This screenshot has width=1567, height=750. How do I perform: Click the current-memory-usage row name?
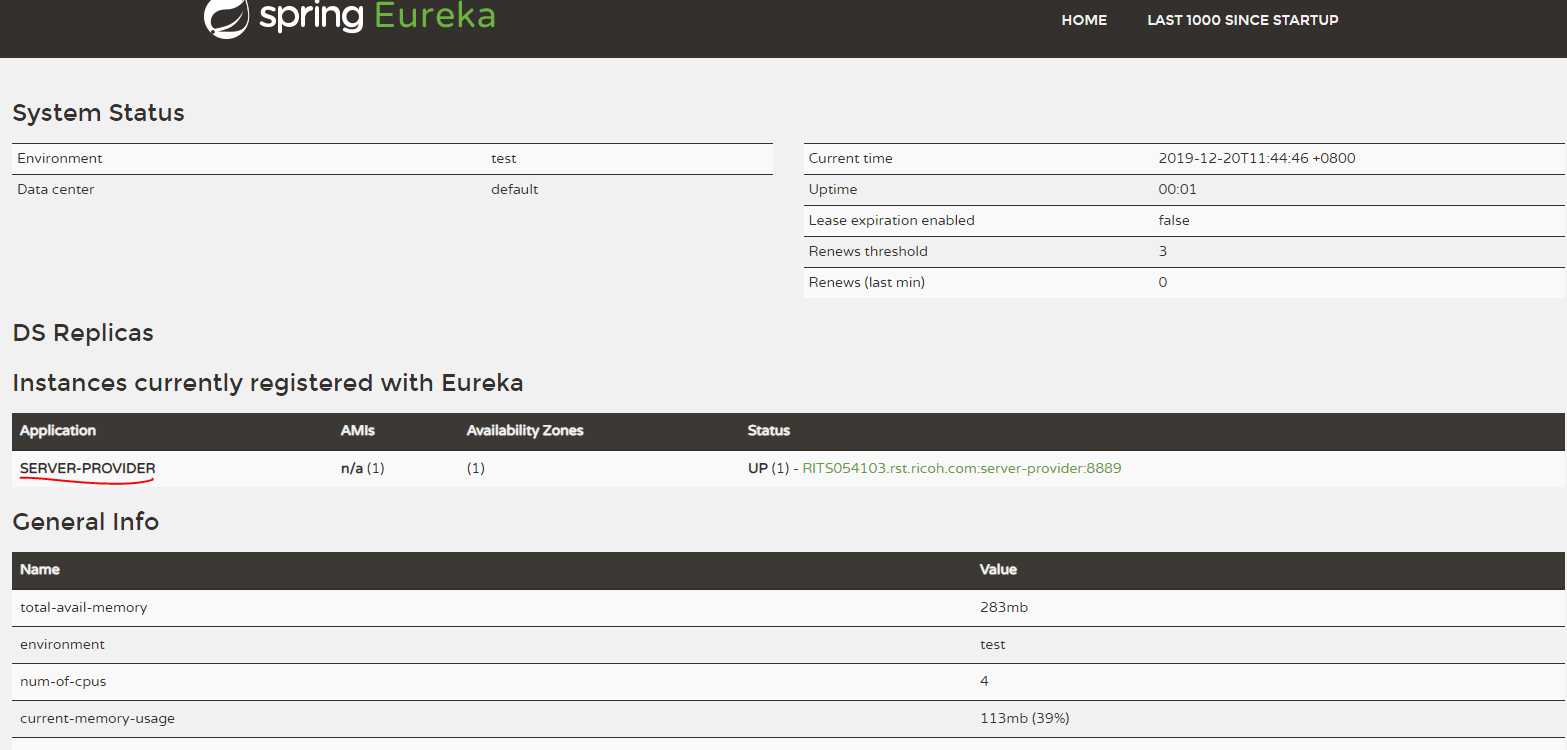[x=97, y=718]
